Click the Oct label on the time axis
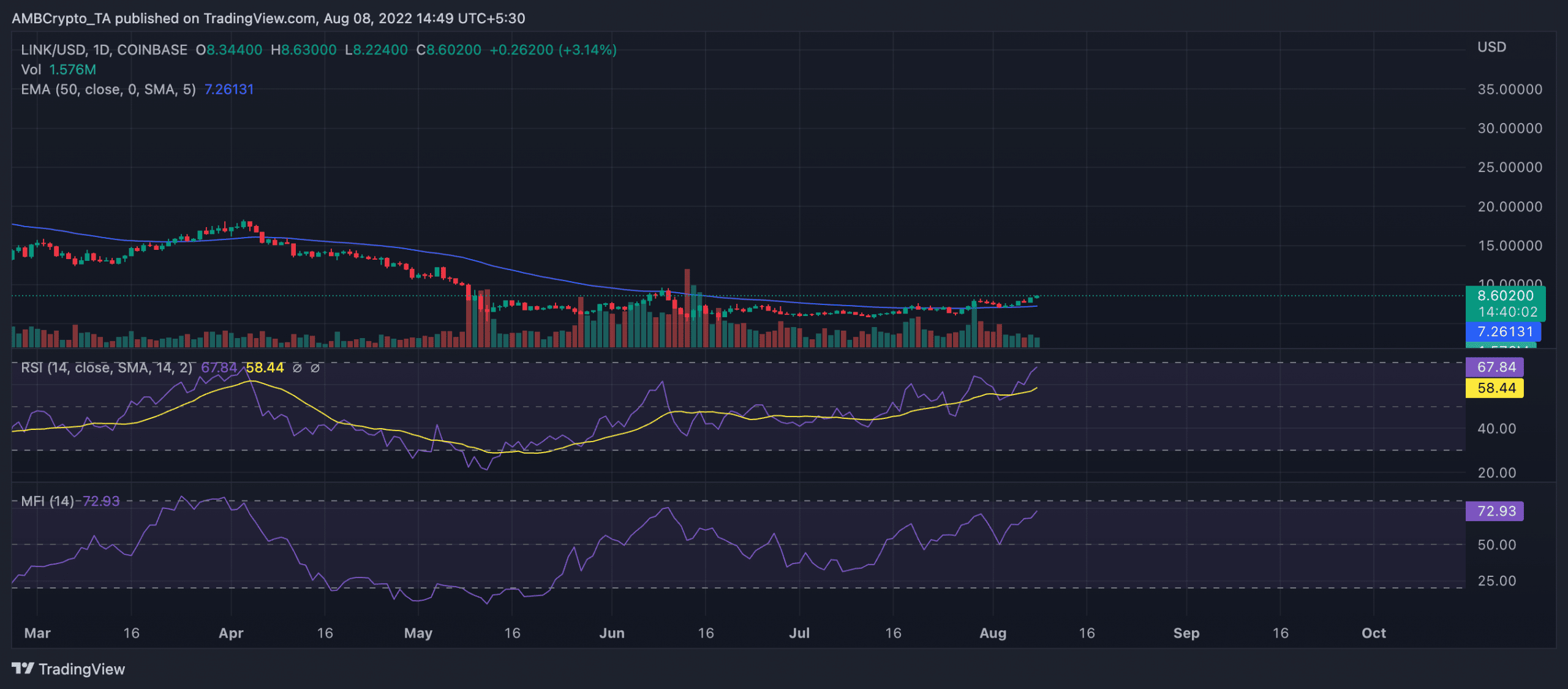Screen dimensions: 1568x689 (1374, 633)
